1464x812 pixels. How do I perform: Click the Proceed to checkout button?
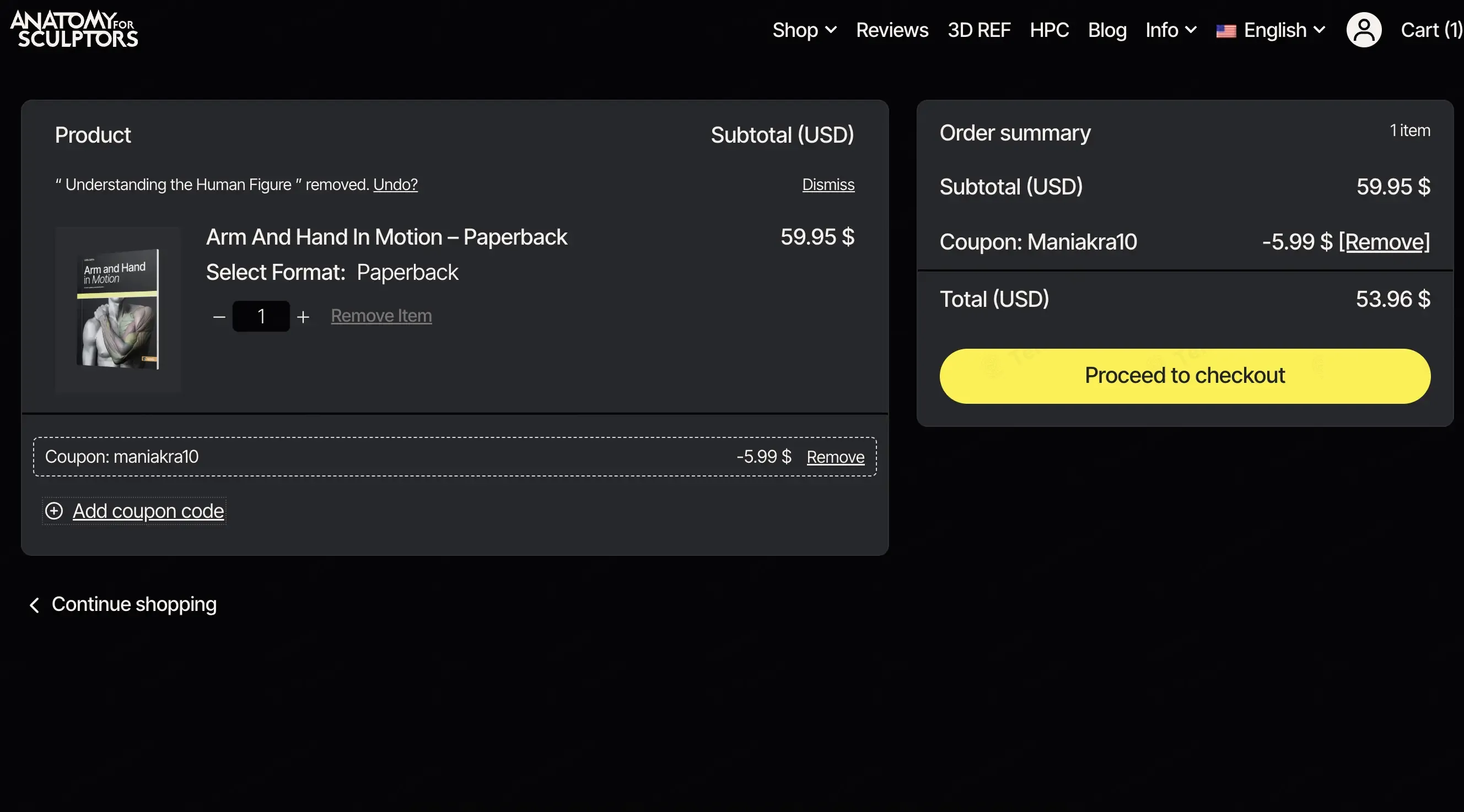coord(1185,376)
